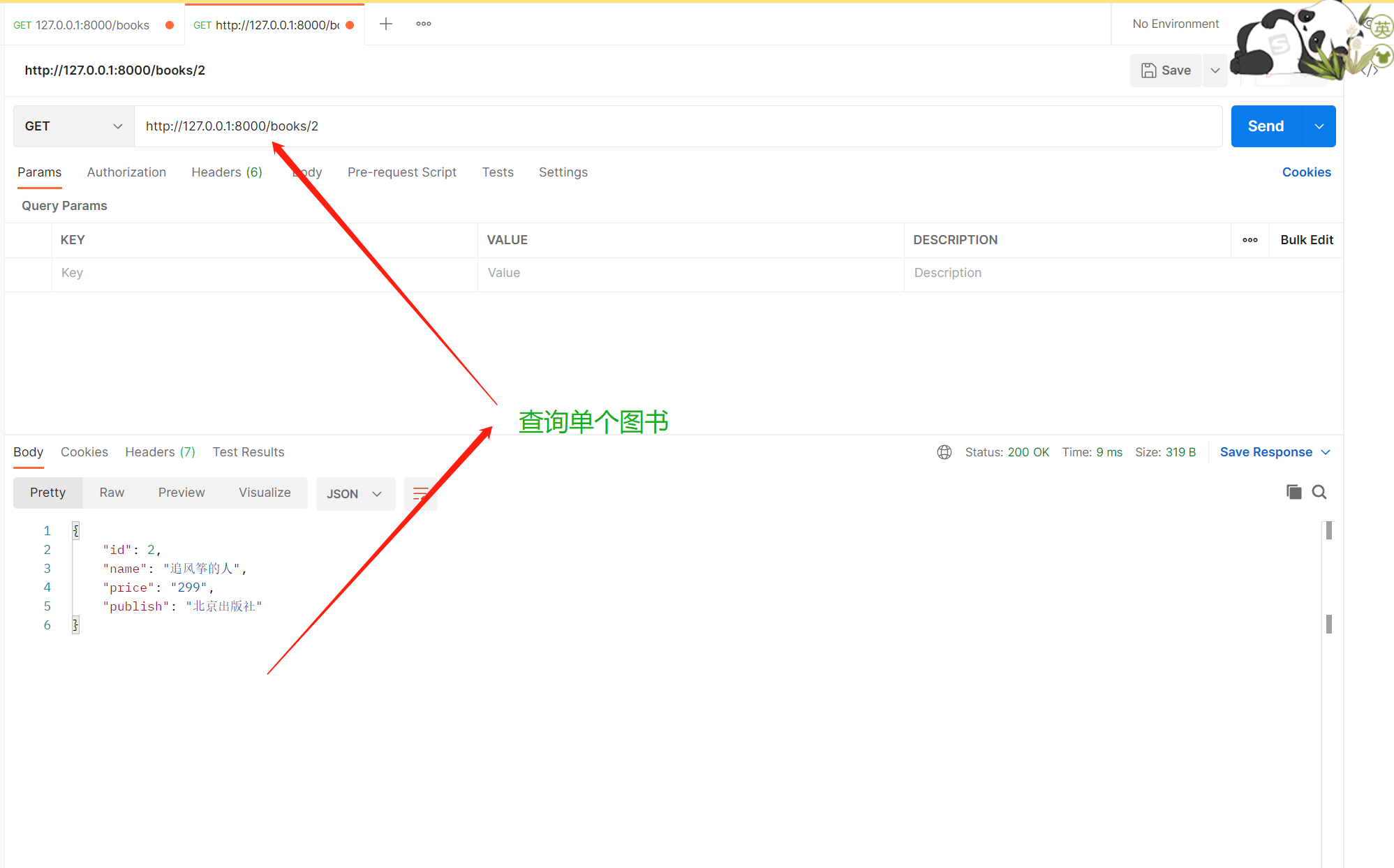Click the copy response body icon

(x=1293, y=492)
